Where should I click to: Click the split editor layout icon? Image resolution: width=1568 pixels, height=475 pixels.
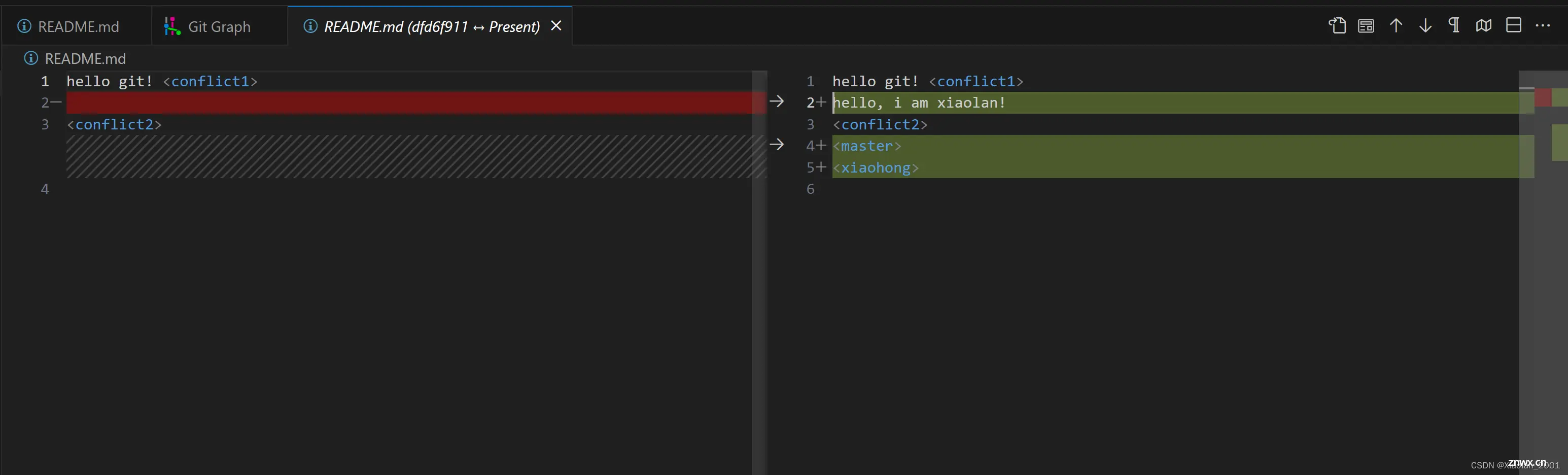1513,25
